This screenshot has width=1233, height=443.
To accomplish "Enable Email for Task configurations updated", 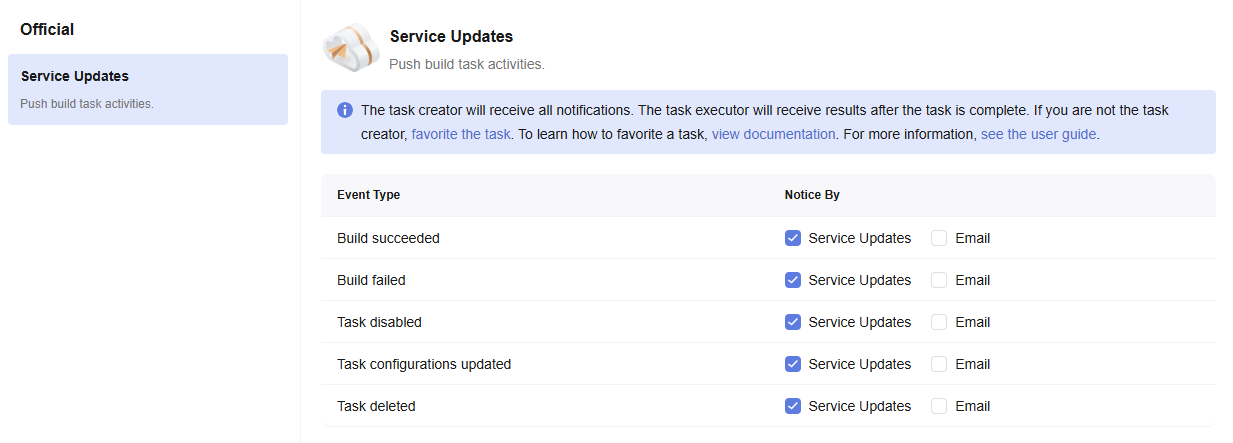I will 939,364.
